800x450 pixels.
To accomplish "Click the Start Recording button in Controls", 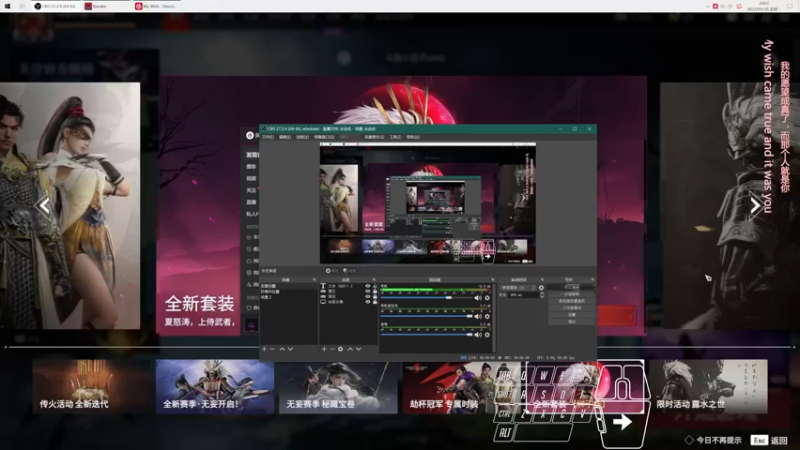I will pos(571,294).
